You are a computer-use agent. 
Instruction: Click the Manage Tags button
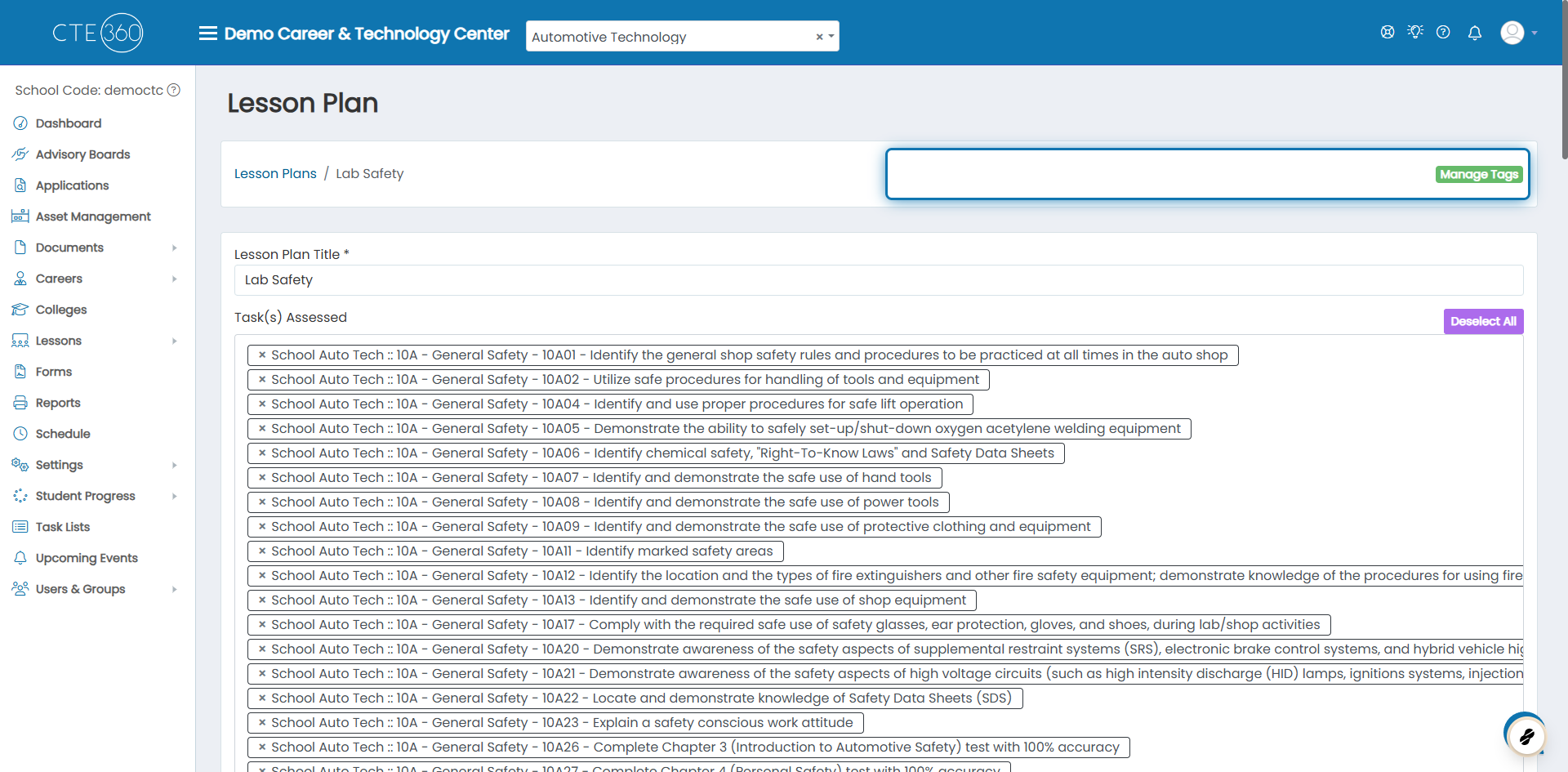click(x=1479, y=174)
